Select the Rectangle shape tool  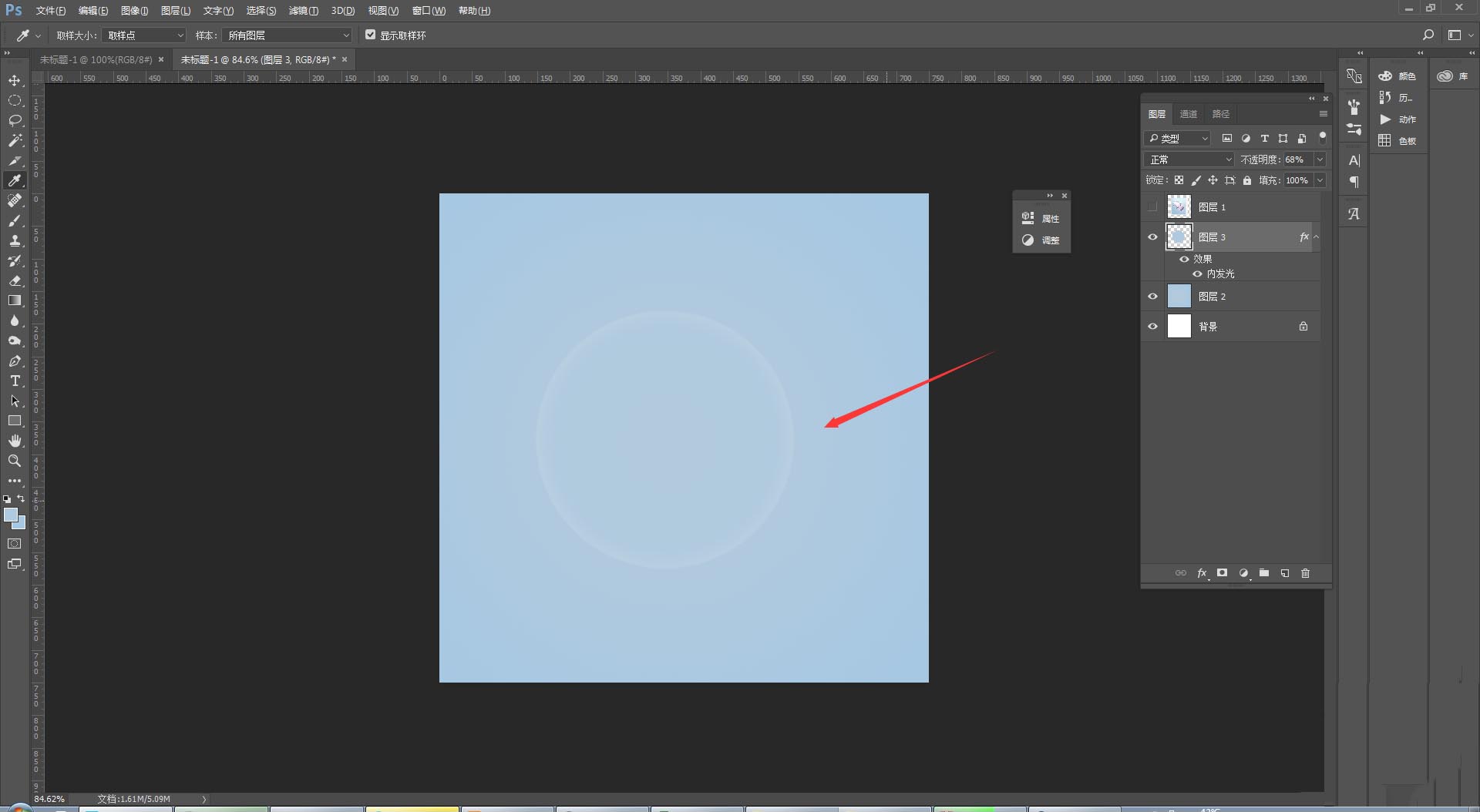click(x=15, y=421)
